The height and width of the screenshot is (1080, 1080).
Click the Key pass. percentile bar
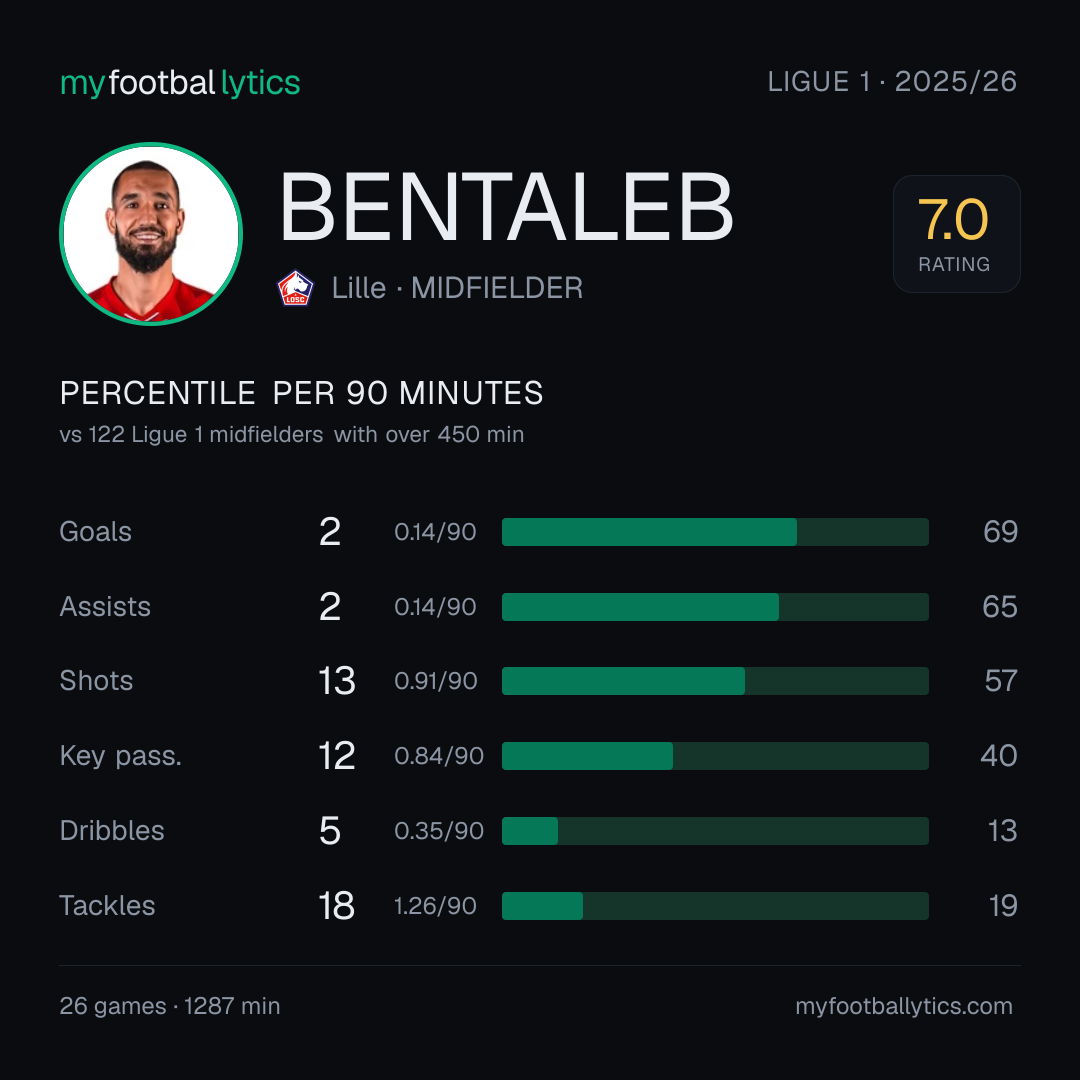[715, 756]
